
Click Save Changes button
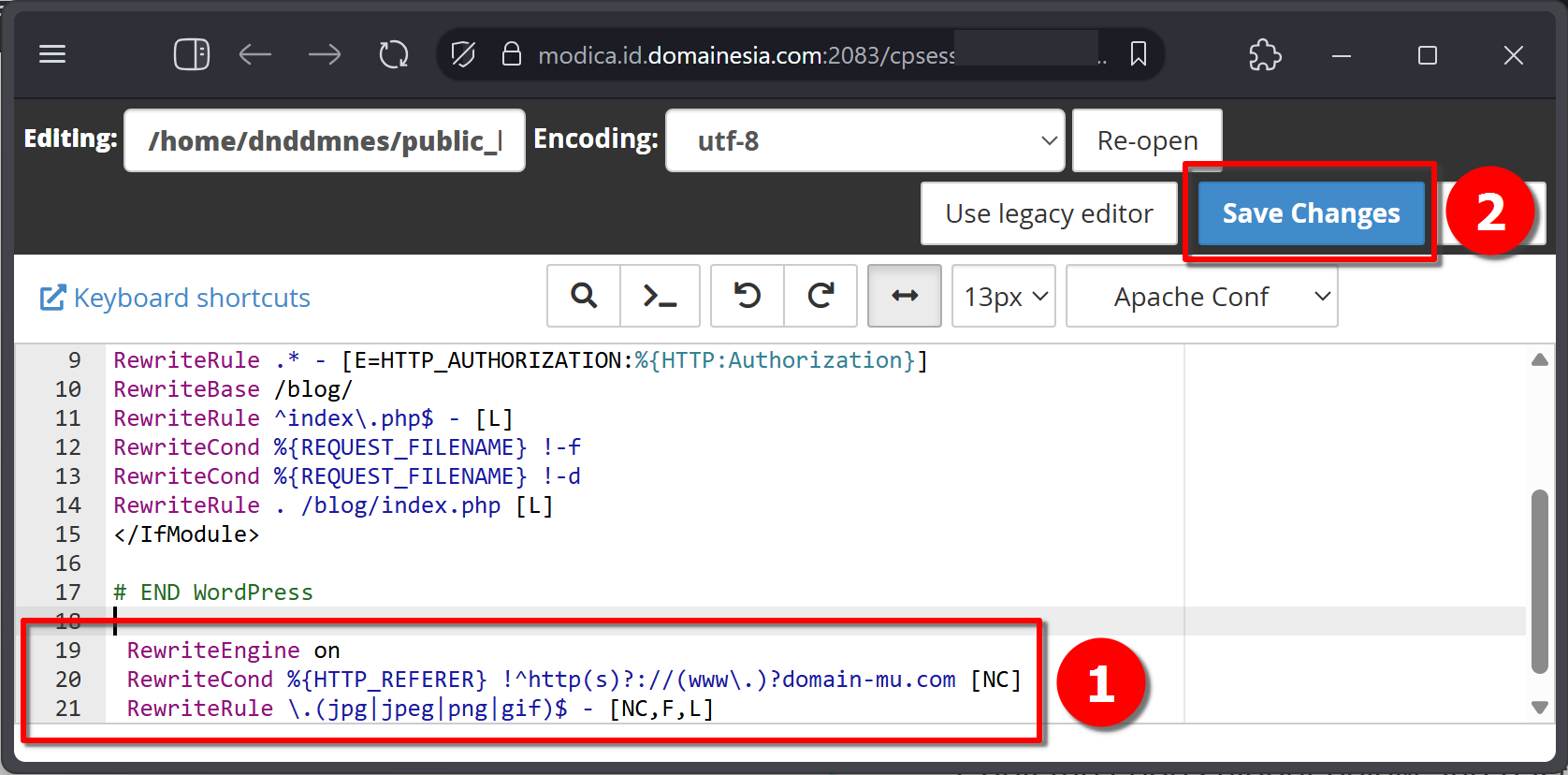click(1311, 213)
